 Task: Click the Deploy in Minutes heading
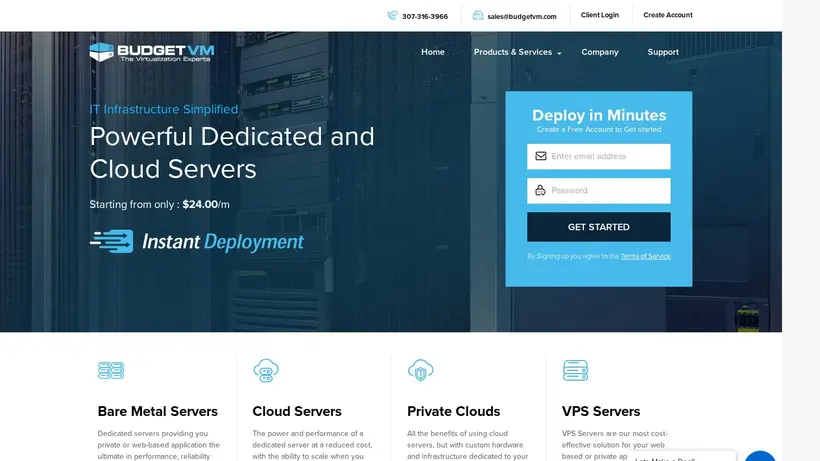tap(599, 115)
